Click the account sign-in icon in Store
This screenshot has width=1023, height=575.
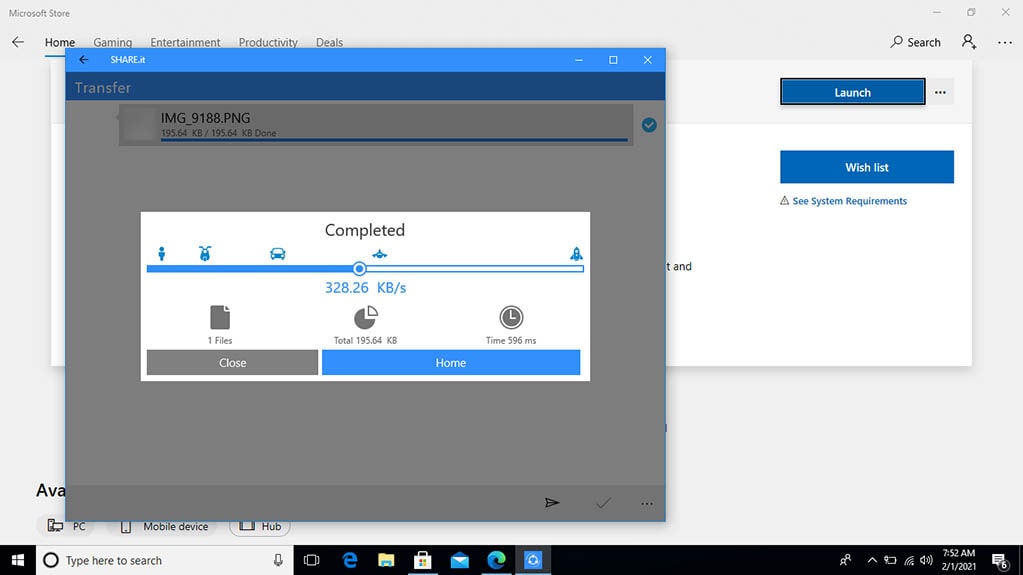(x=969, y=42)
